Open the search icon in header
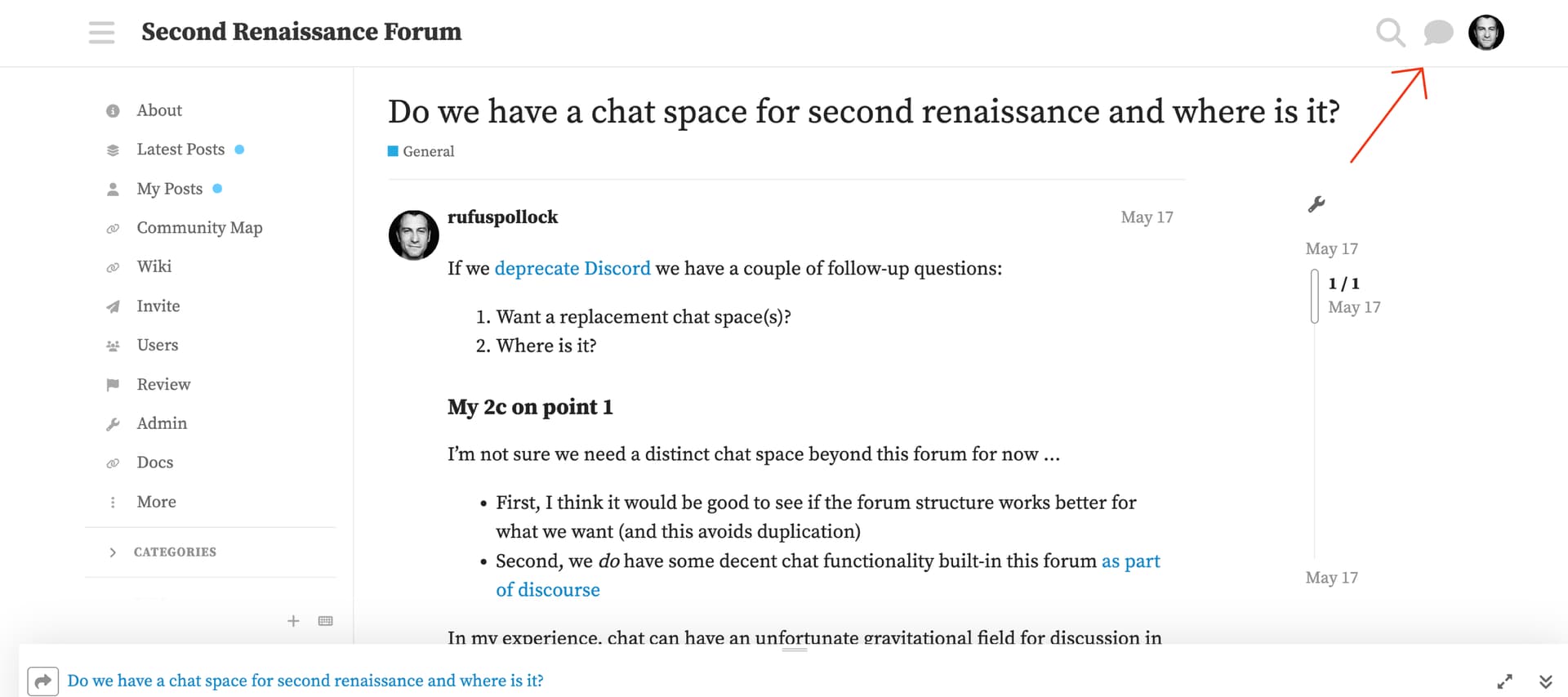 pos(1390,33)
